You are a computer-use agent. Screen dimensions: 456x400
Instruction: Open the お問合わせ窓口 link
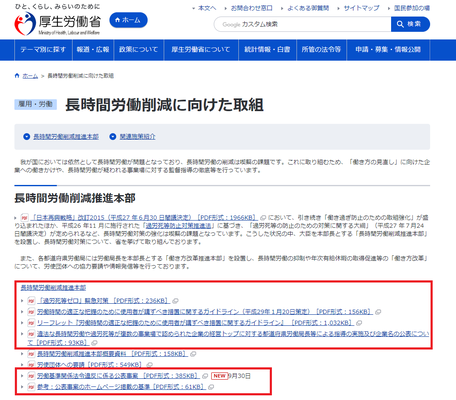[x=252, y=8]
